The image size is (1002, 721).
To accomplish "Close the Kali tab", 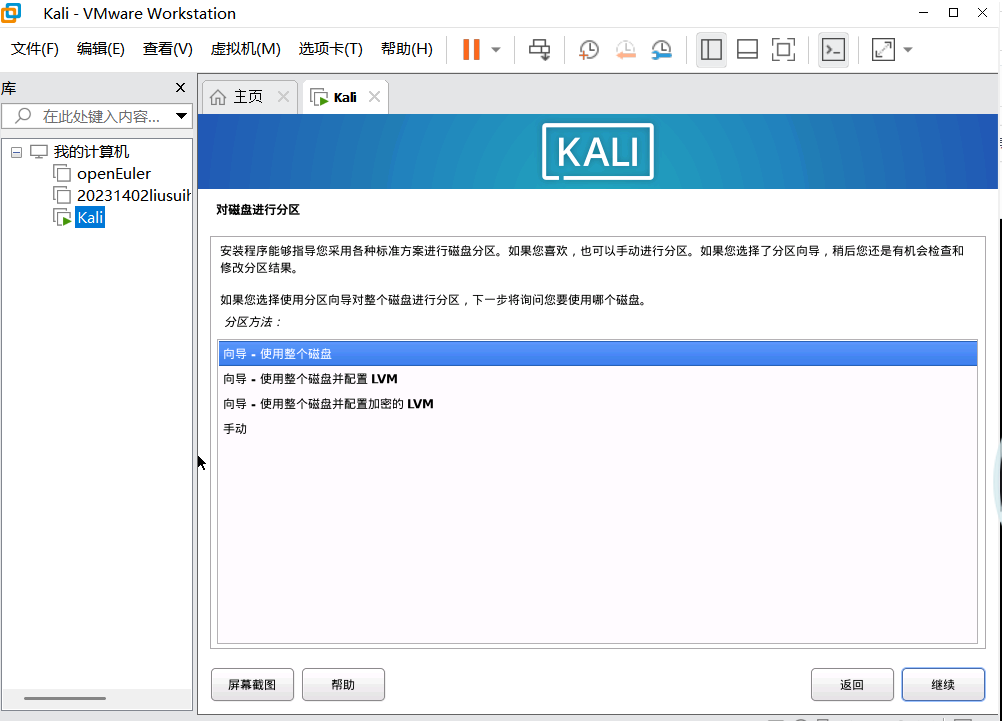I will point(374,97).
